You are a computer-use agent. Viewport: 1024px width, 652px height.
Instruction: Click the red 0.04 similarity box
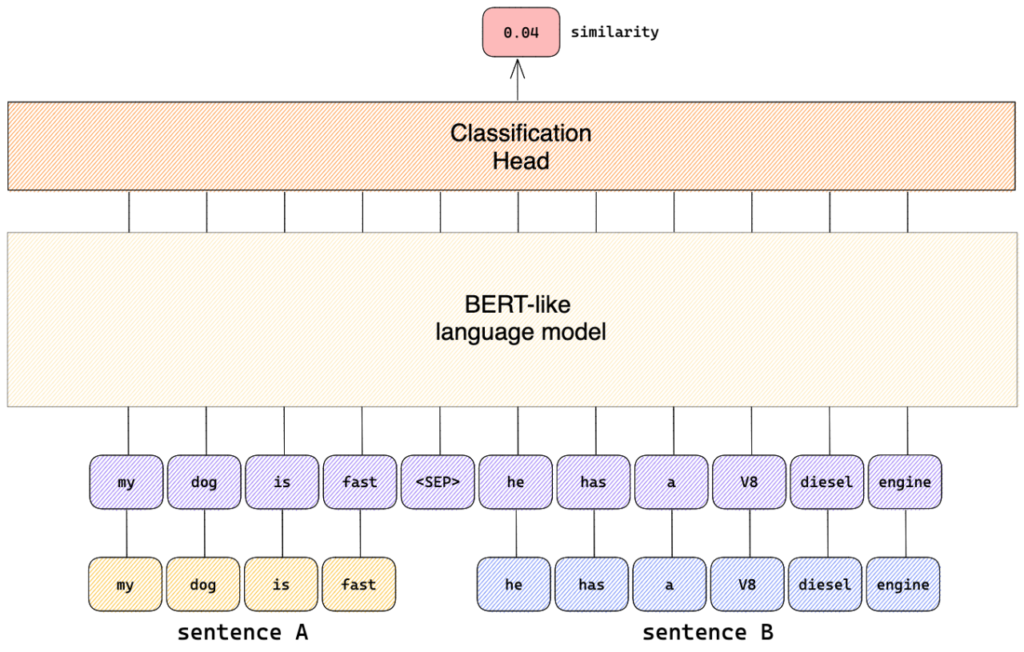(521, 32)
